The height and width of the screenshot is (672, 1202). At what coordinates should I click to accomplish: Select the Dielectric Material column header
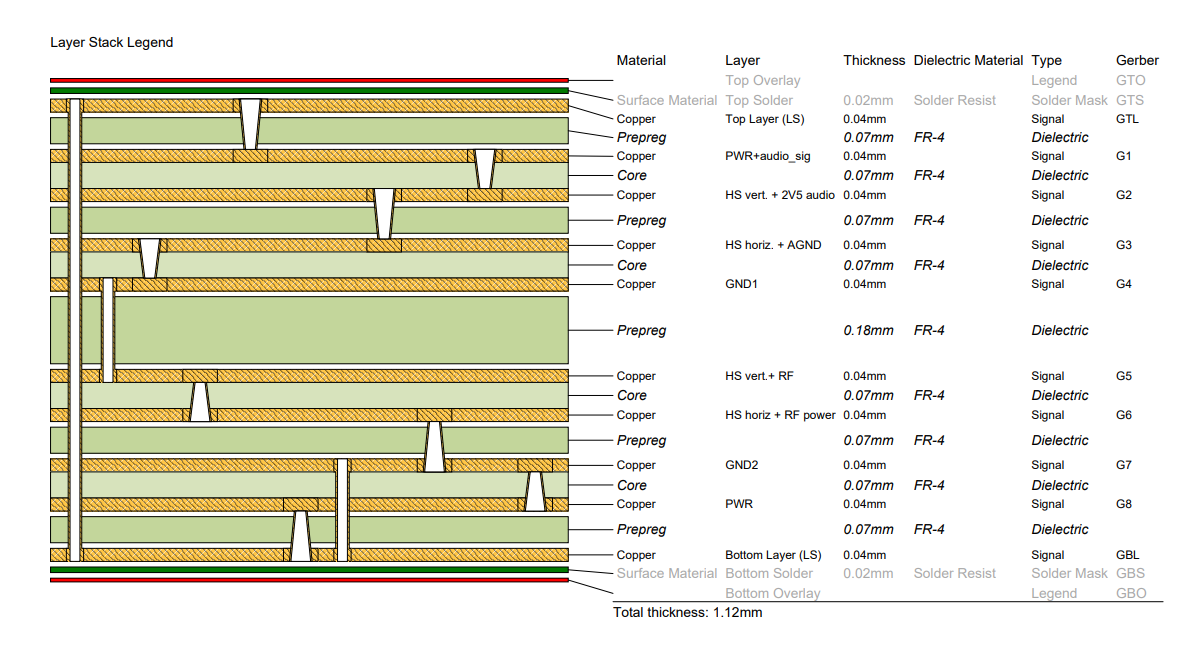tap(967, 61)
